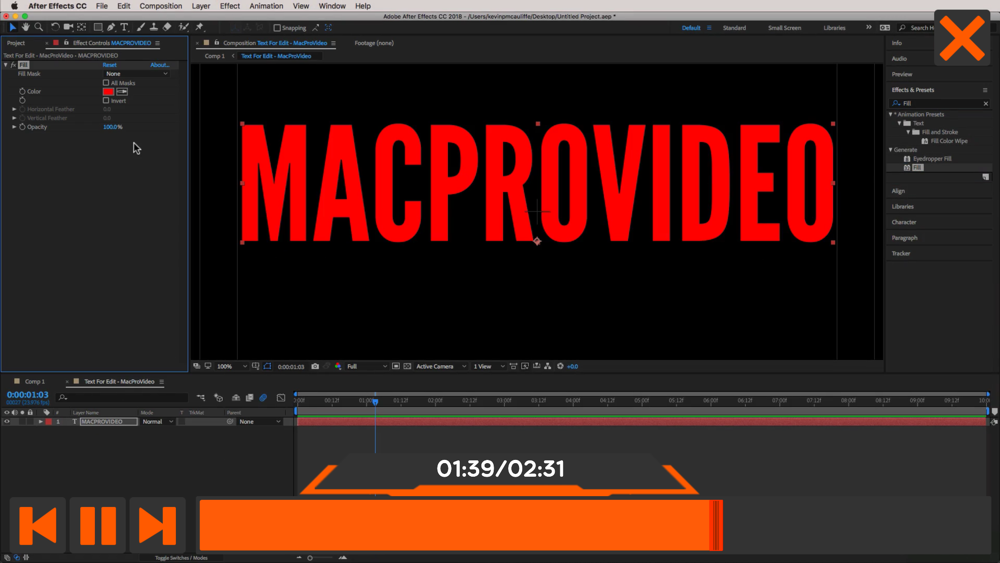Click the reset exposure icon in viewer

[x=561, y=367]
